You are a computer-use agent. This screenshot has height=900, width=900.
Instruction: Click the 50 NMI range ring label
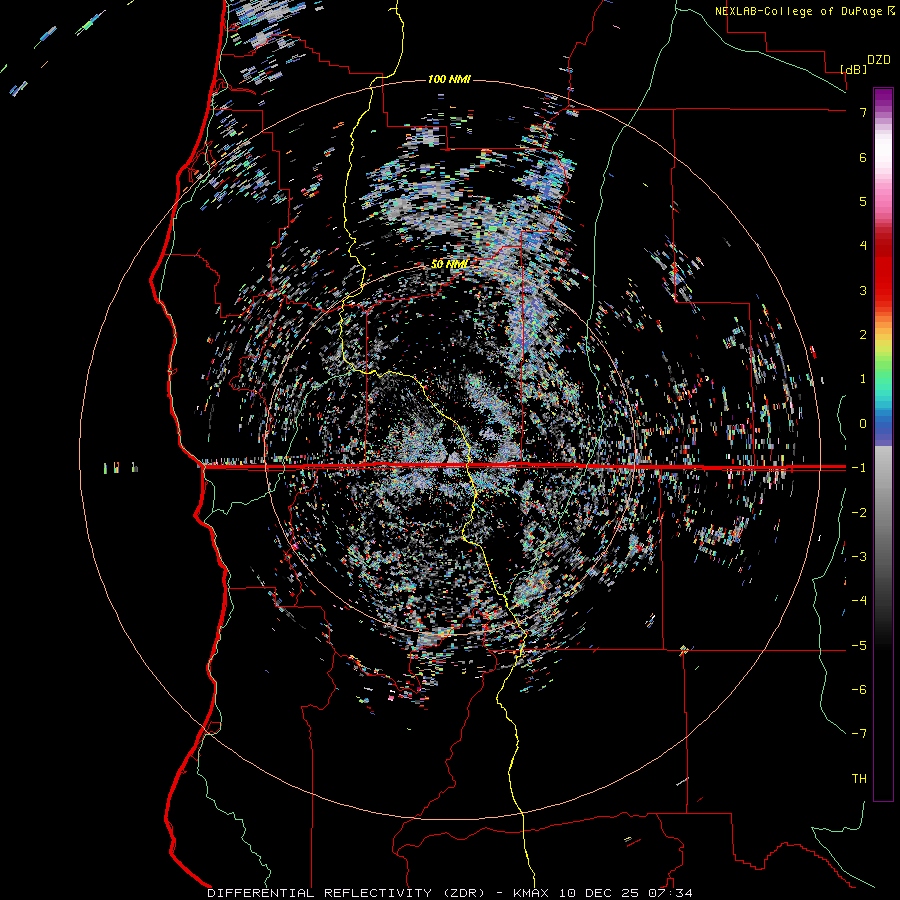[x=449, y=264]
